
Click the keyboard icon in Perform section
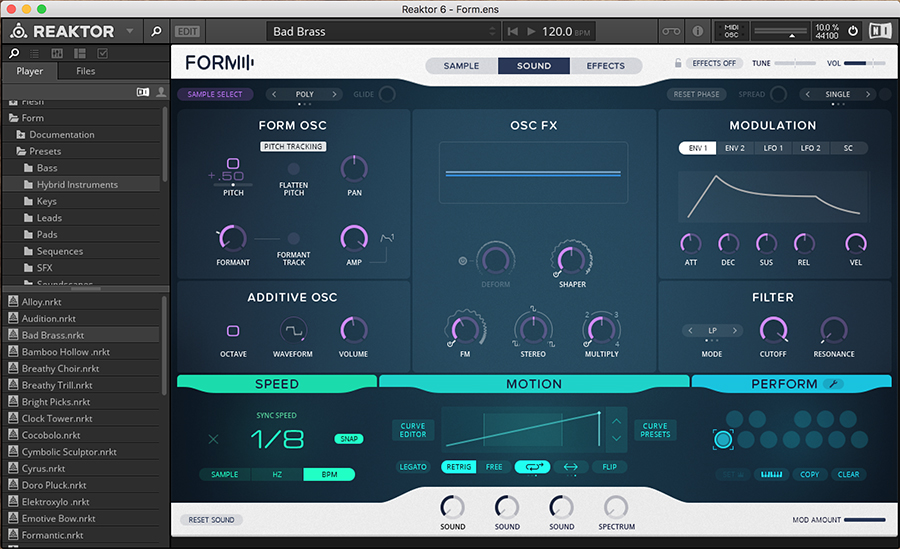point(772,475)
